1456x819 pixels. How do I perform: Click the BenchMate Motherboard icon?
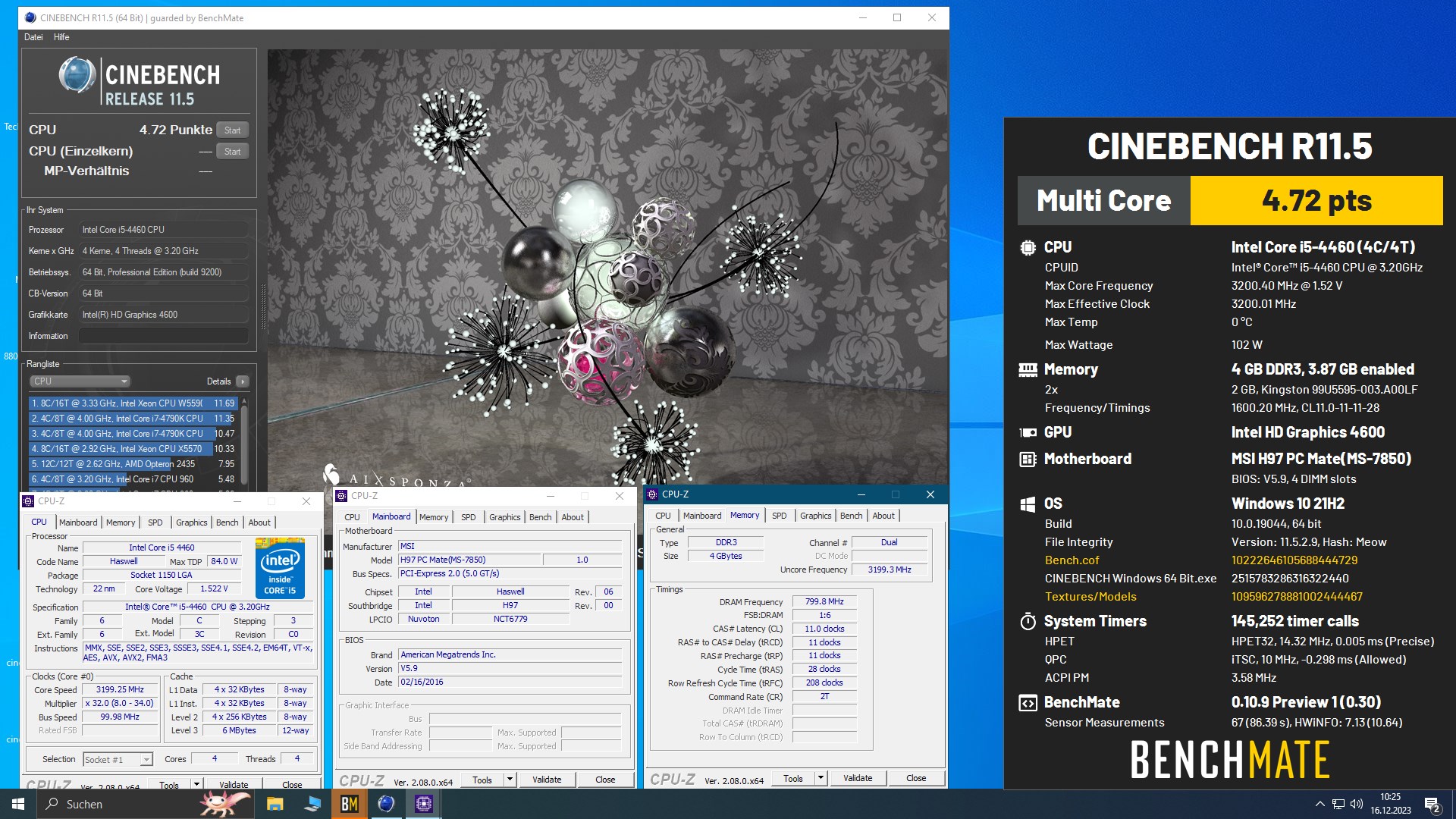1028,460
